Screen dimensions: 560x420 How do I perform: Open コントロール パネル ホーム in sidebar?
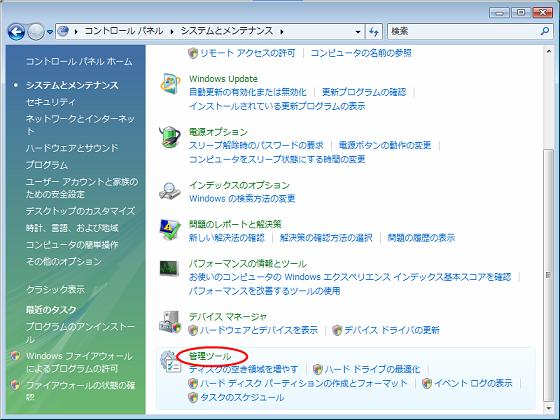79,62
